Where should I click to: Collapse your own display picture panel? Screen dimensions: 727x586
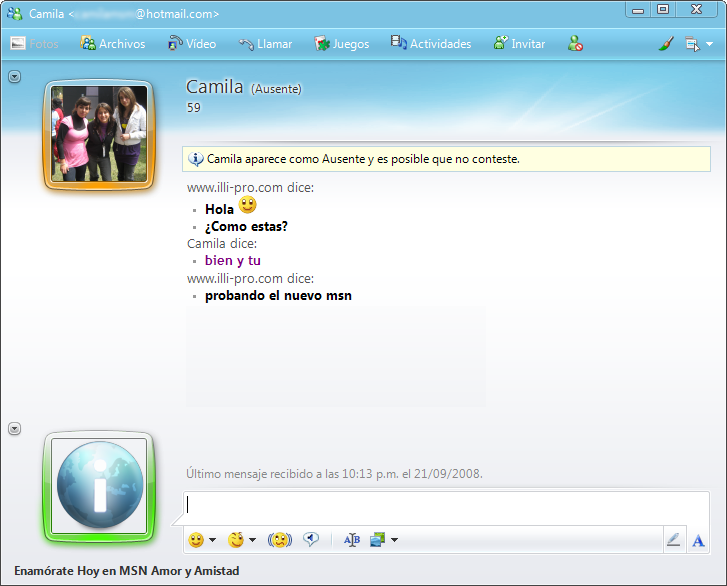(14, 428)
